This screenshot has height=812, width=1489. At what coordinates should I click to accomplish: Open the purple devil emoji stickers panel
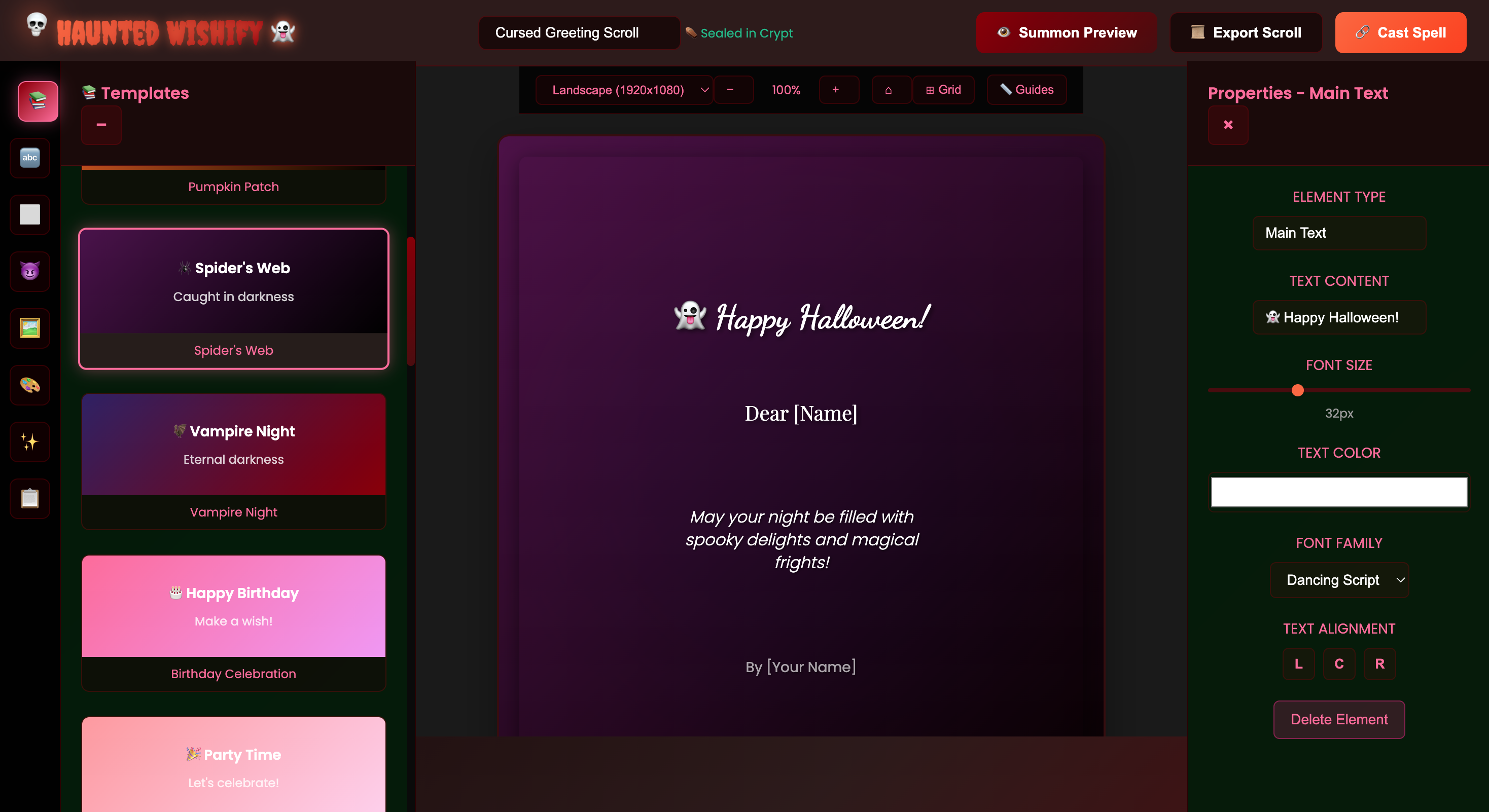coord(30,271)
